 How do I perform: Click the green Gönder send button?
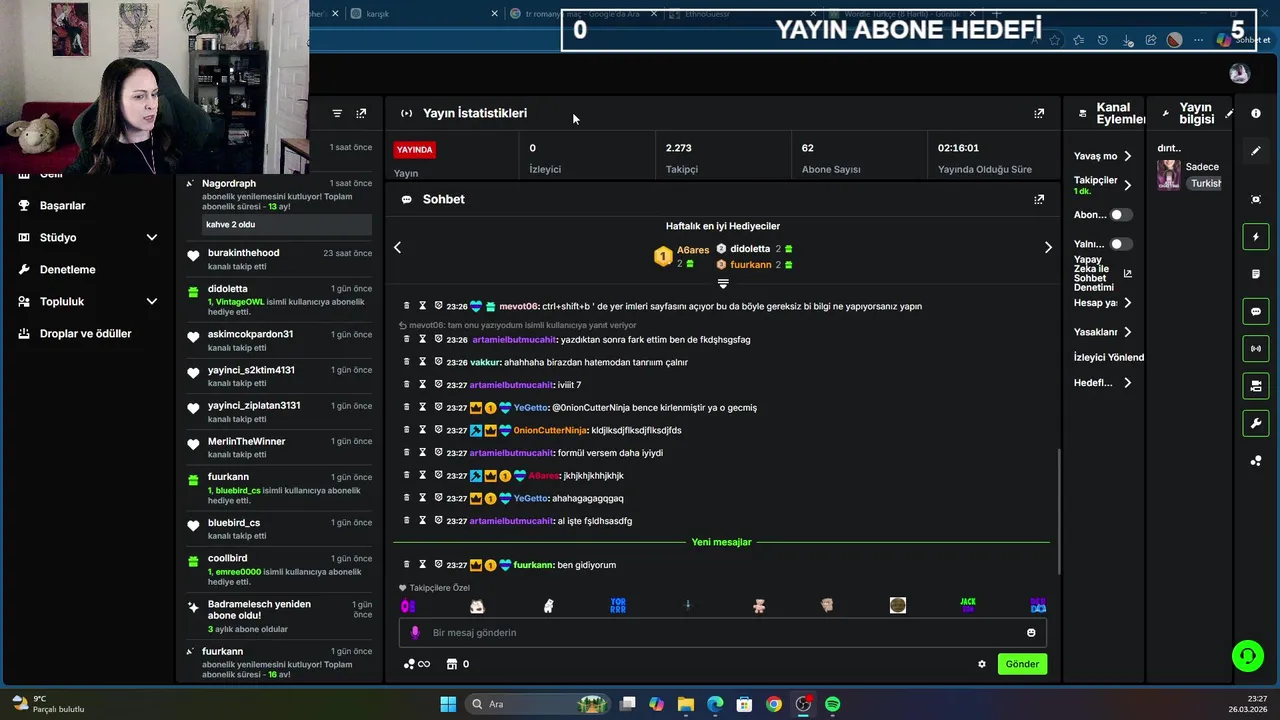[x=1022, y=664]
